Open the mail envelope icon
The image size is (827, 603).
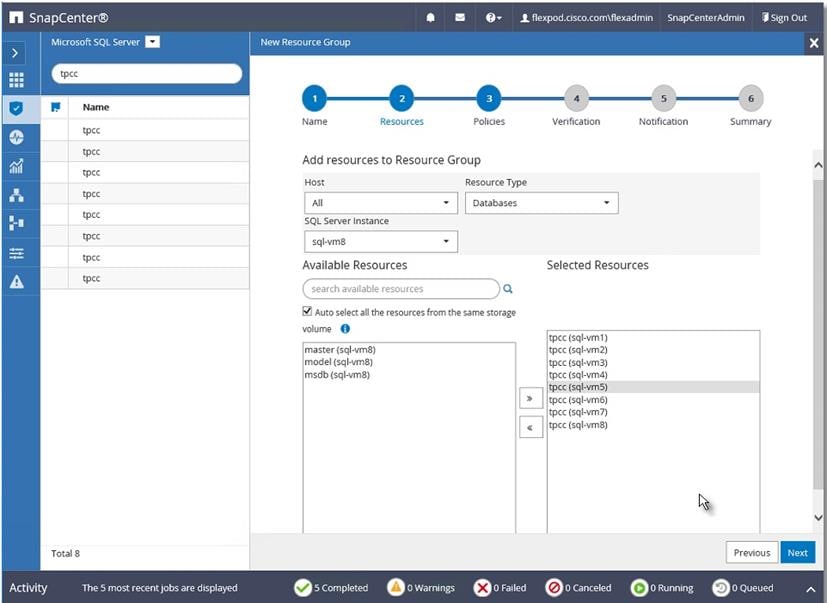(460, 17)
